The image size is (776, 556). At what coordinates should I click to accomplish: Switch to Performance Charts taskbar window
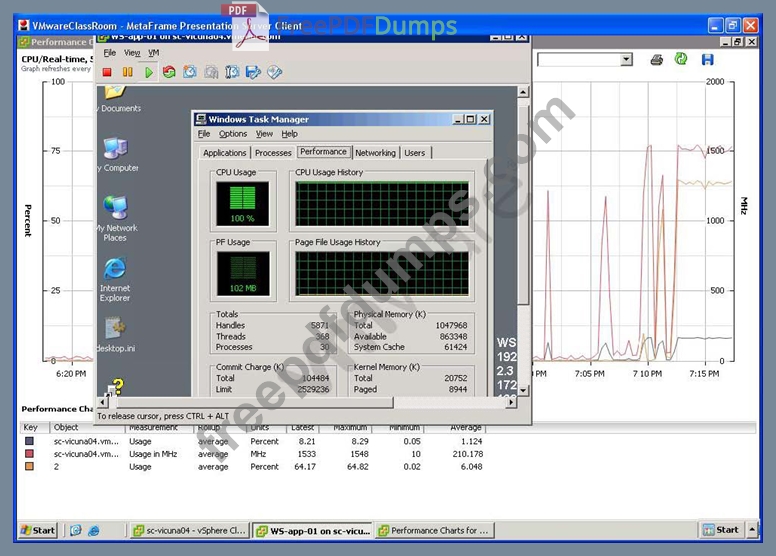(433, 531)
